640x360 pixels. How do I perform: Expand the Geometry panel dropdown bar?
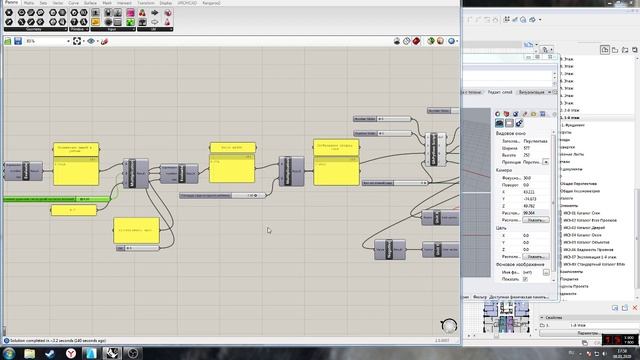coord(36,29)
